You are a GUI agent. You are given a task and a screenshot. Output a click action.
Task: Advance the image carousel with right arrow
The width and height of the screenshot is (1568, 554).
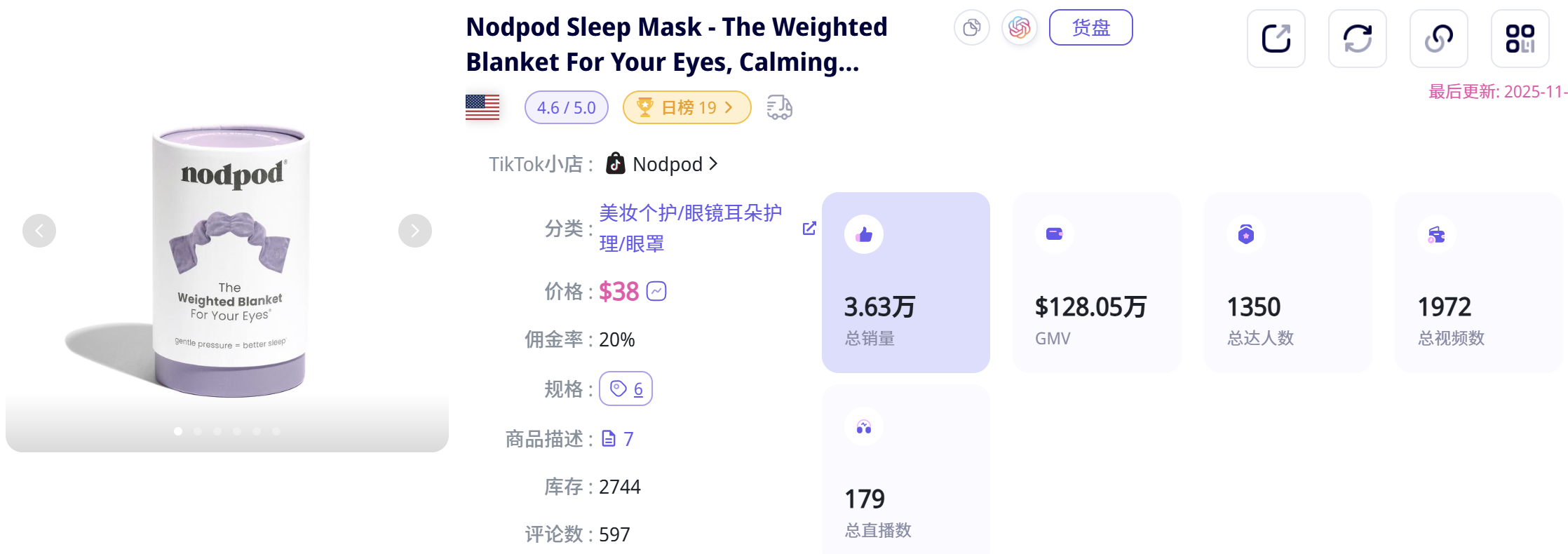tap(415, 230)
